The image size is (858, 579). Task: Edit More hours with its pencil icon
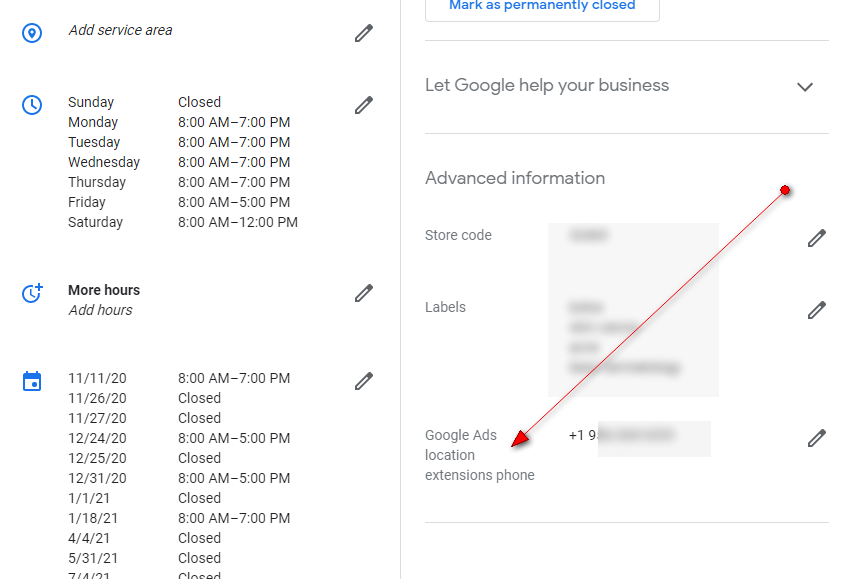[x=364, y=293]
